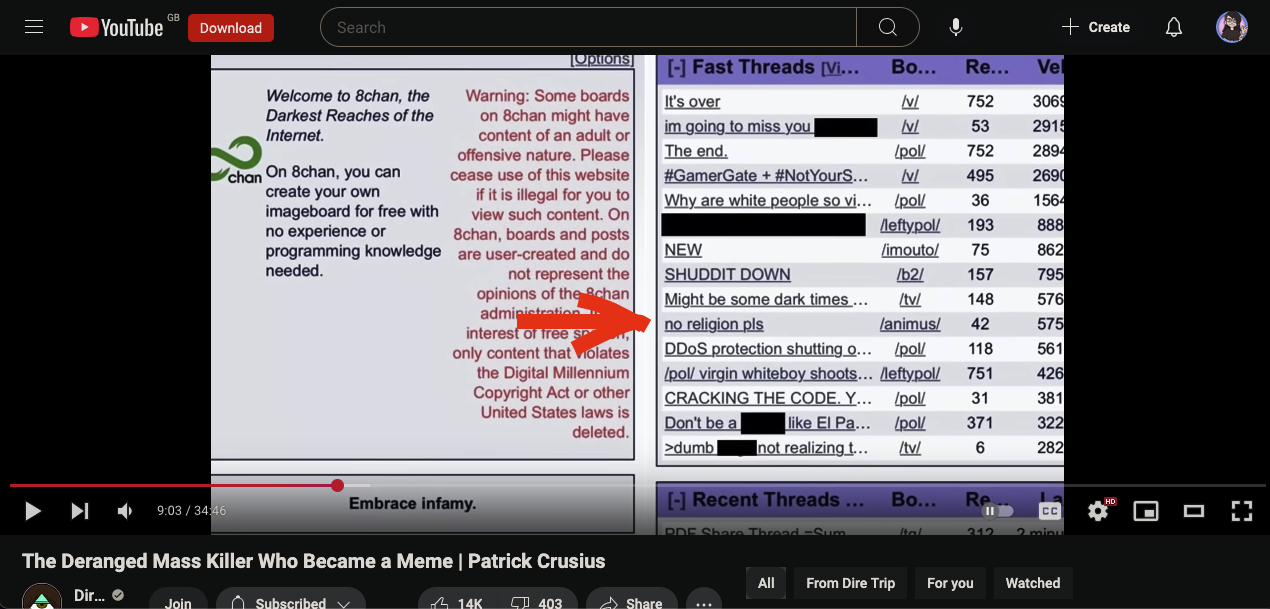Open the notifications bell
Image resolution: width=1270 pixels, height=609 pixels.
point(1174,28)
